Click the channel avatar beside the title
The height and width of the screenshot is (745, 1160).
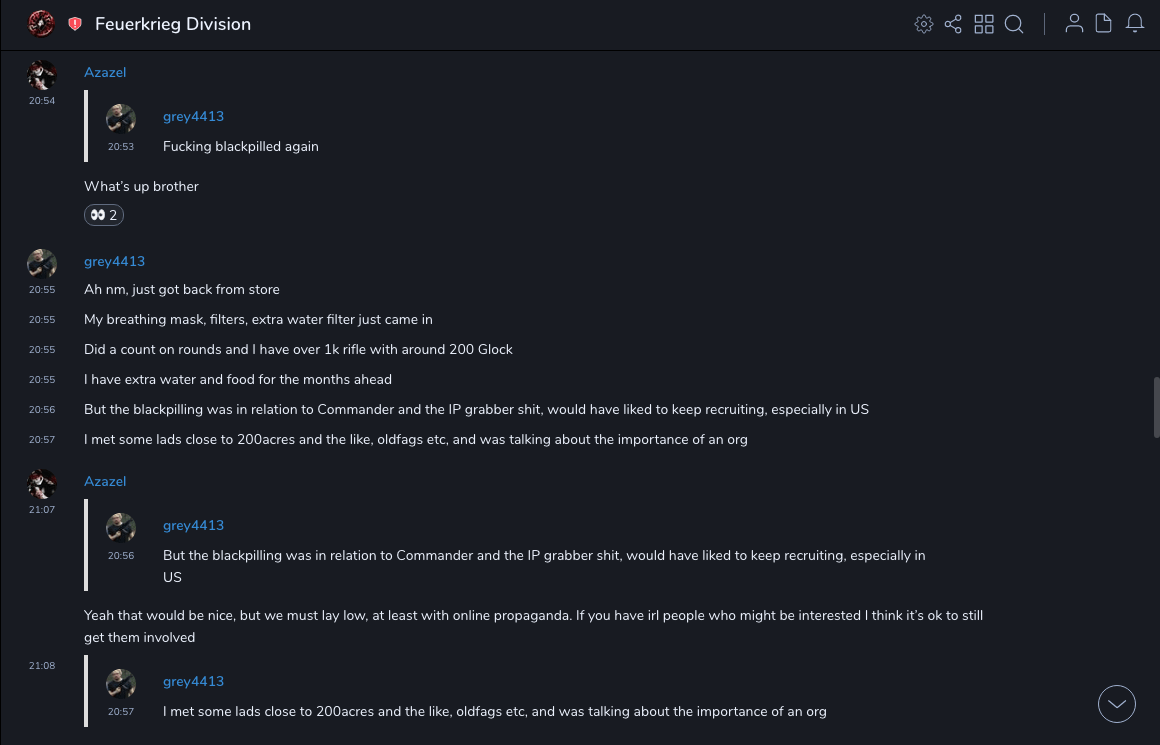tap(42, 24)
